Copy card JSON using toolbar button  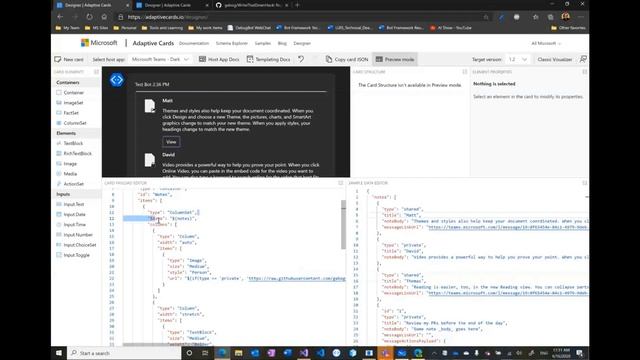pos(347,59)
